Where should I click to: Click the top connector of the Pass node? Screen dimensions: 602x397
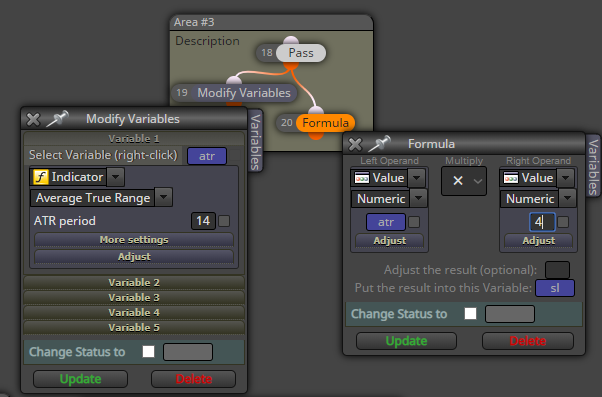(x=291, y=40)
